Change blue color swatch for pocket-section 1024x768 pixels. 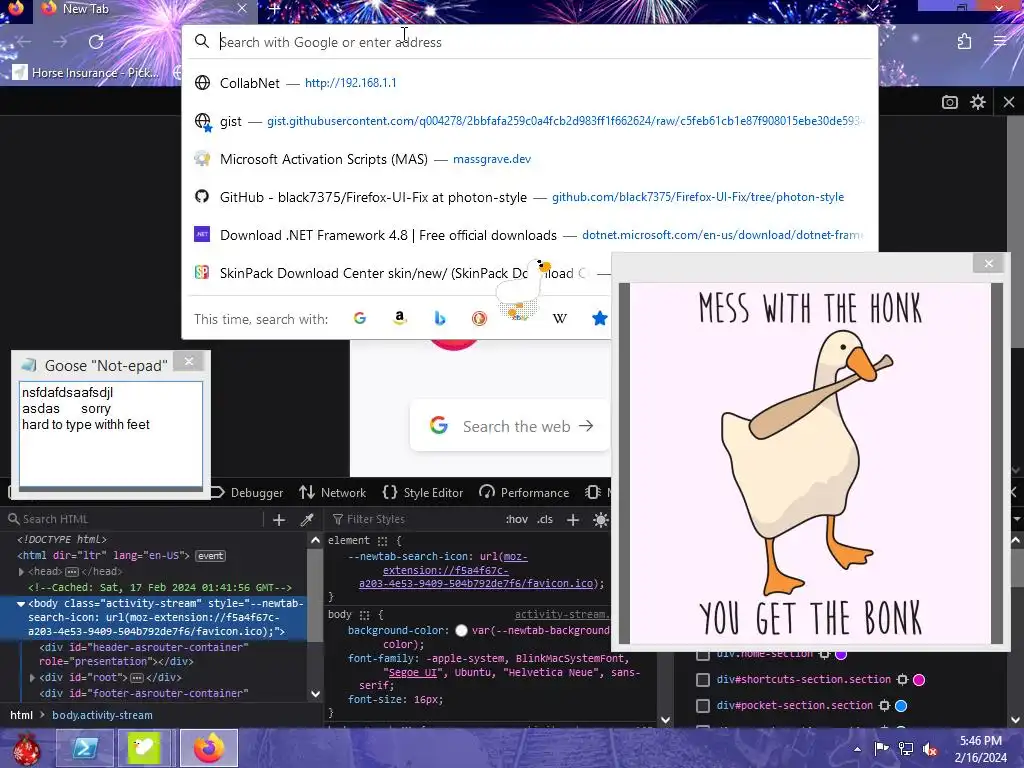tap(901, 706)
